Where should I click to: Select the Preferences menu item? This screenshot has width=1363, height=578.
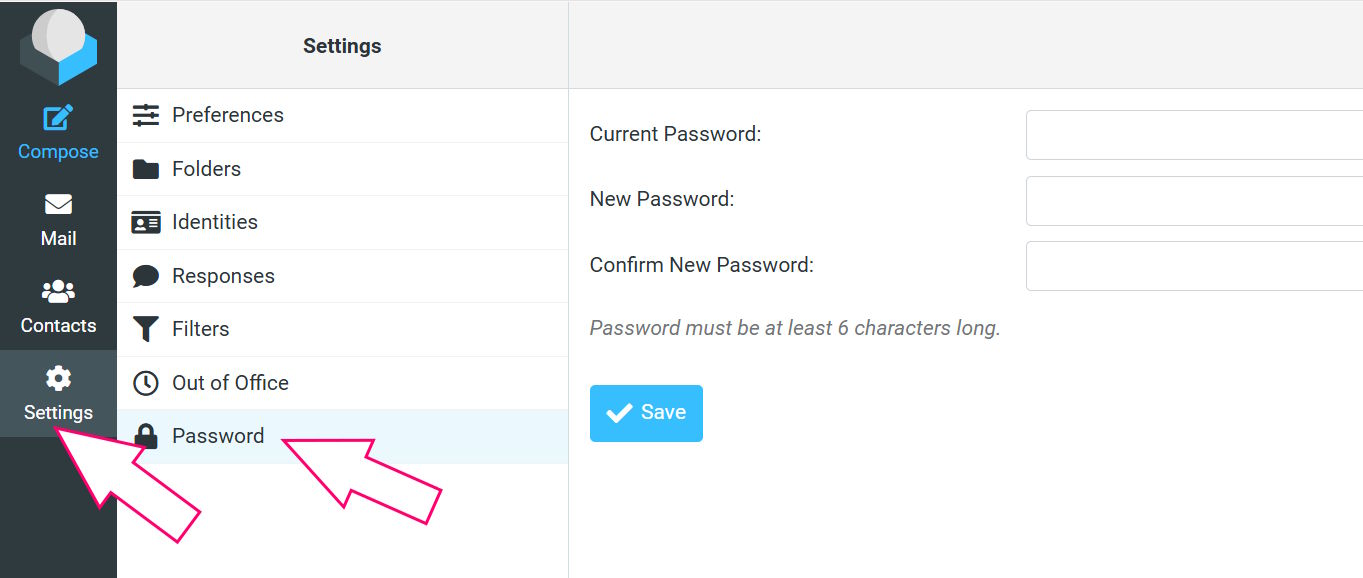[343, 115]
